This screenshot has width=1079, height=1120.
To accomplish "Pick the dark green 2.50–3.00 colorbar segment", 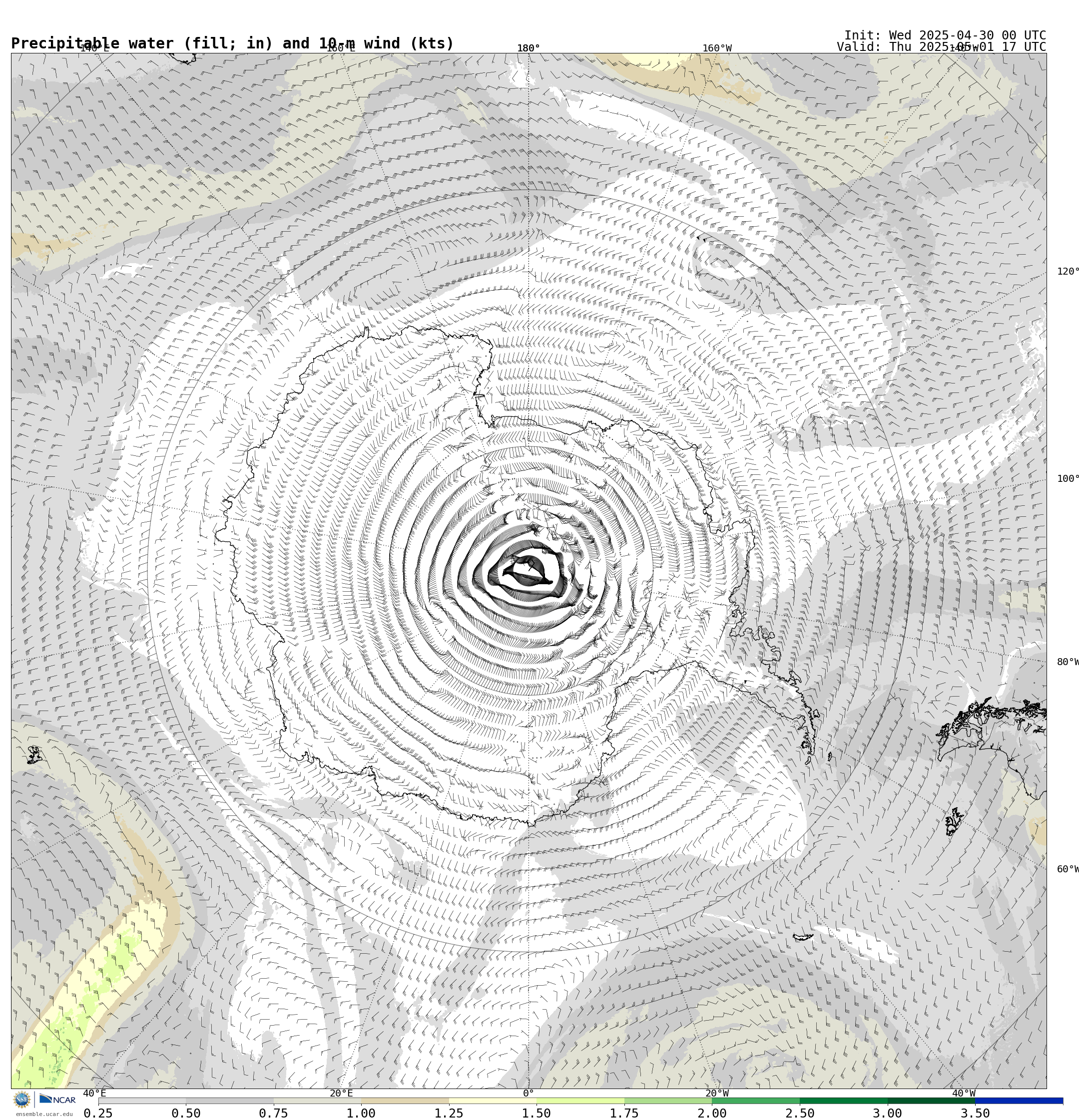I will [x=843, y=1101].
